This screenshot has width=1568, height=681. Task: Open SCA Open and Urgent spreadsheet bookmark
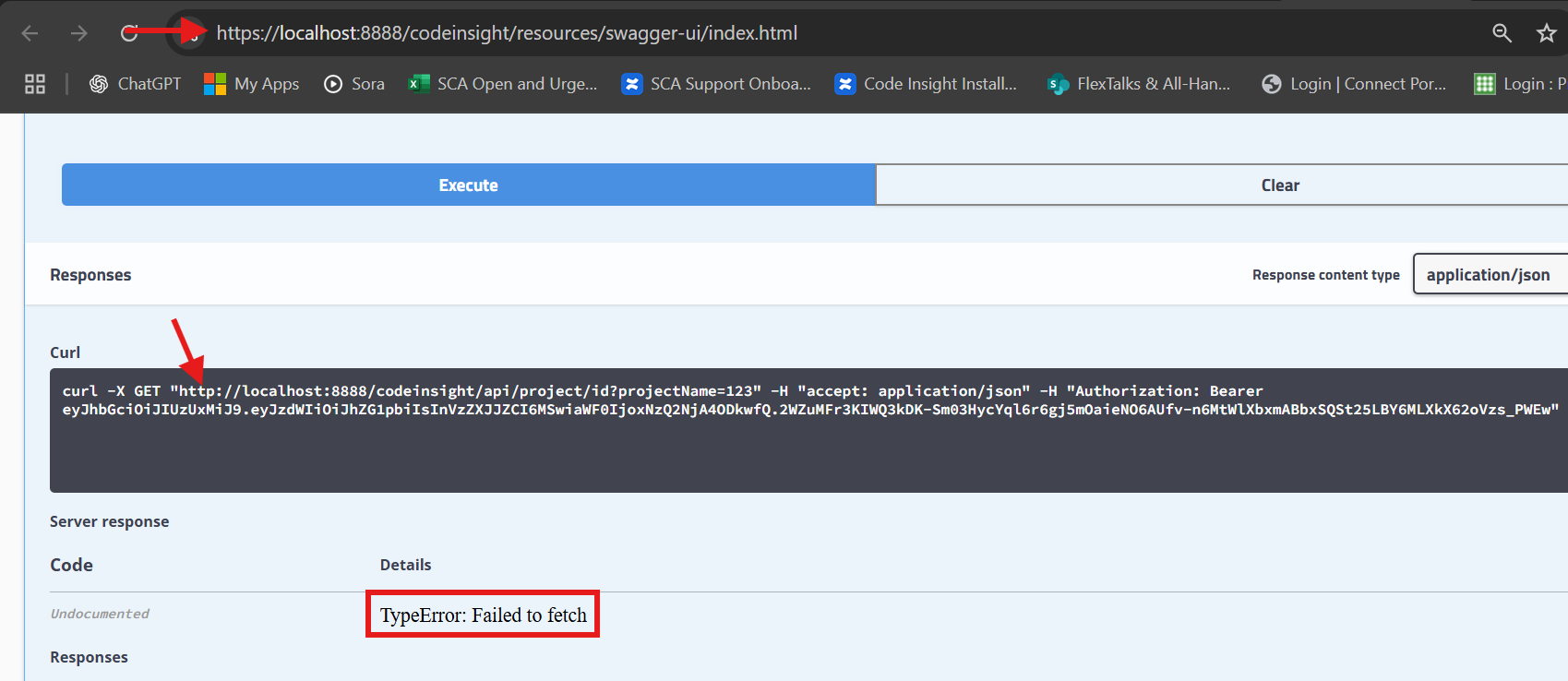pyautogui.click(x=503, y=84)
